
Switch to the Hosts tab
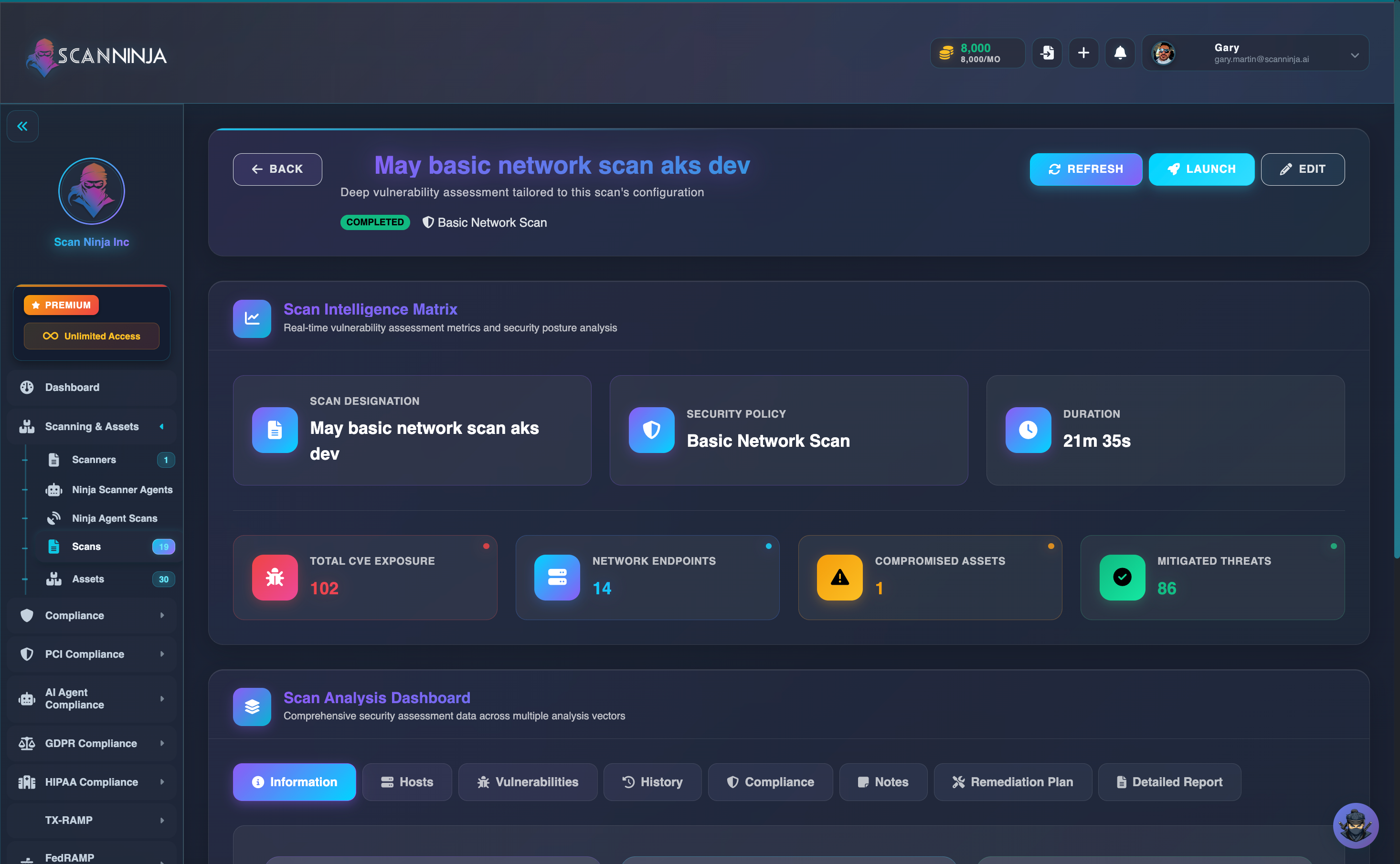click(407, 782)
